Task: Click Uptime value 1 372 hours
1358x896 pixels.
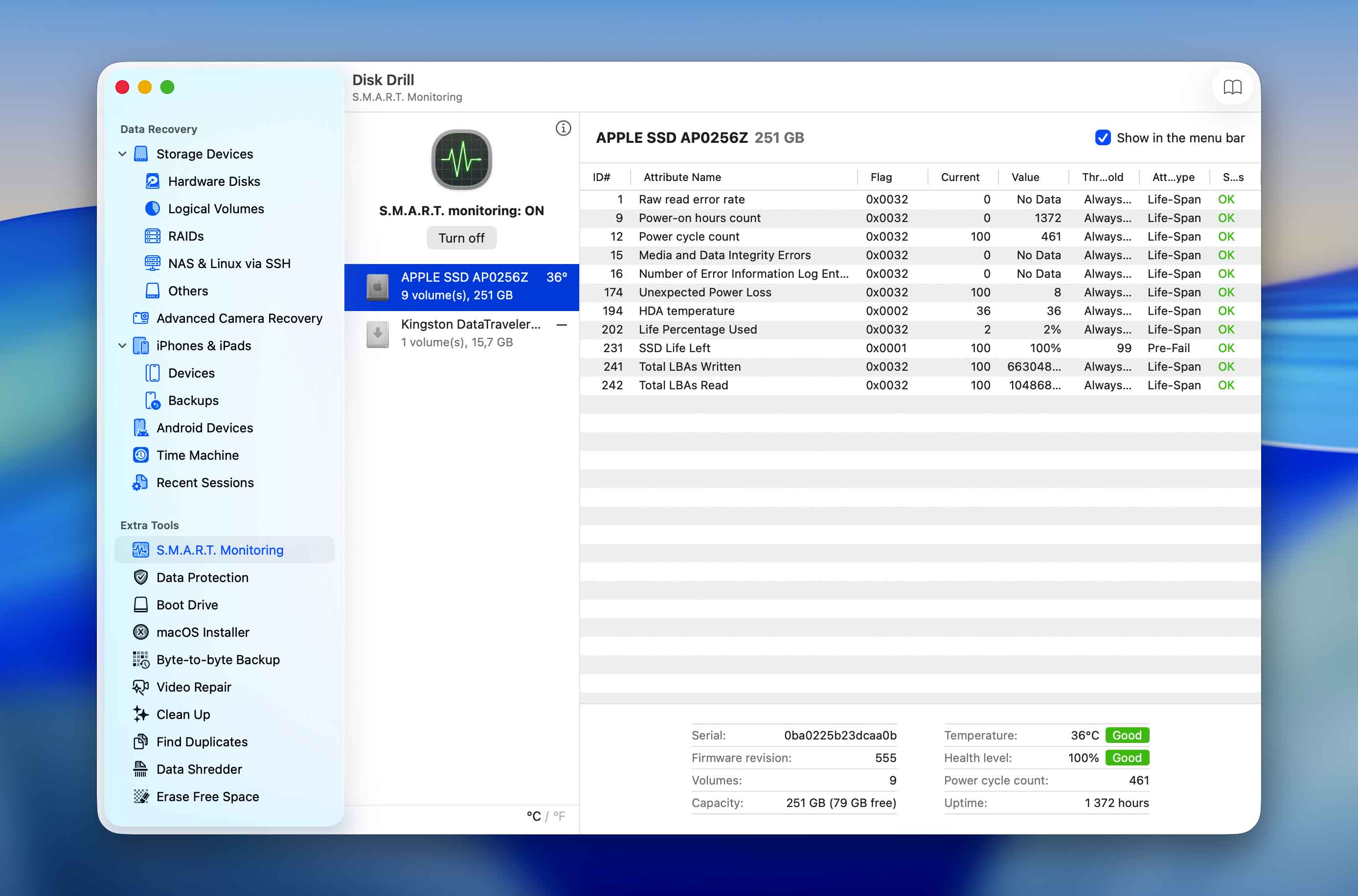Action: pos(1116,803)
